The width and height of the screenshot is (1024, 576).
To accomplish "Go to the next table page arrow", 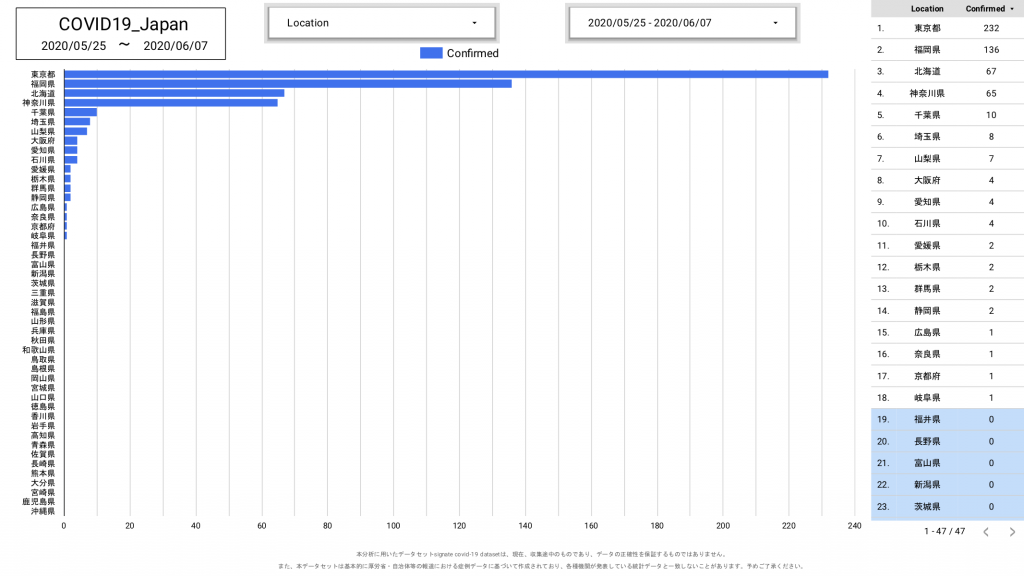I will (x=1012, y=532).
